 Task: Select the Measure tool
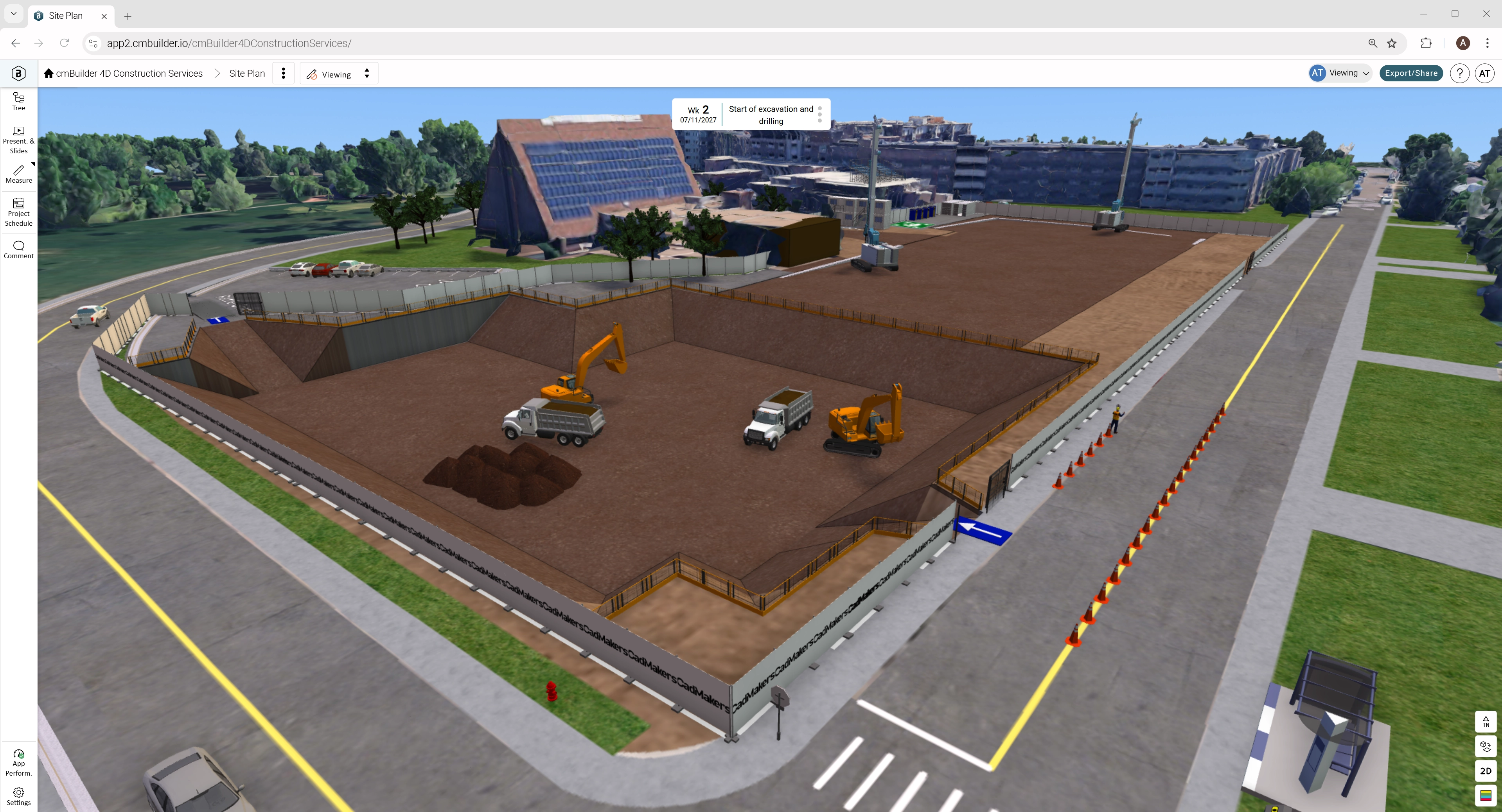pyautogui.click(x=19, y=174)
